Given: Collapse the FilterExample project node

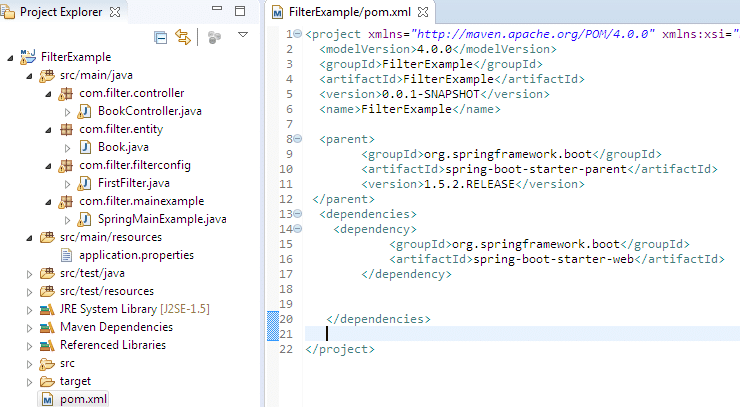Looking at the screenshot, I should point(10,57).
